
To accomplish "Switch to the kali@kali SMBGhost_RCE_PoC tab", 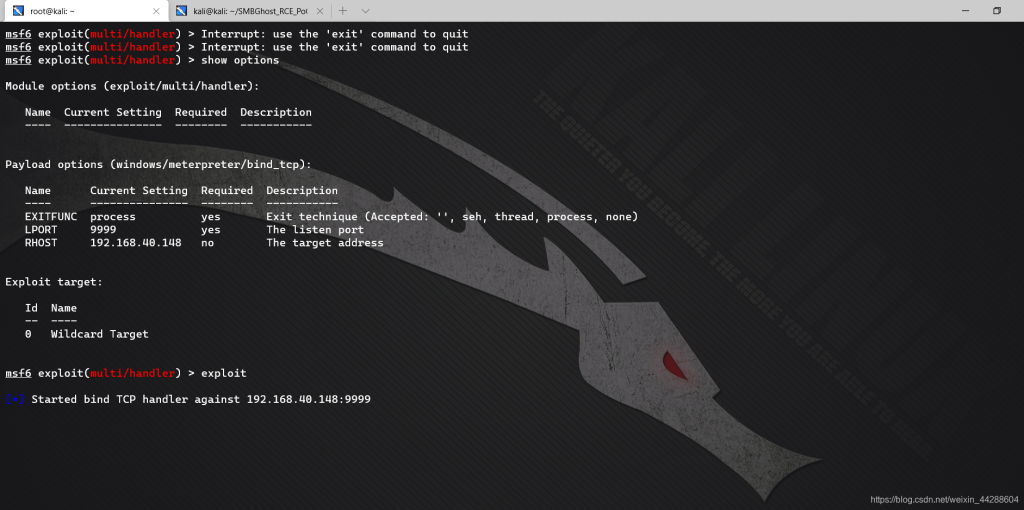I will 252,11.
